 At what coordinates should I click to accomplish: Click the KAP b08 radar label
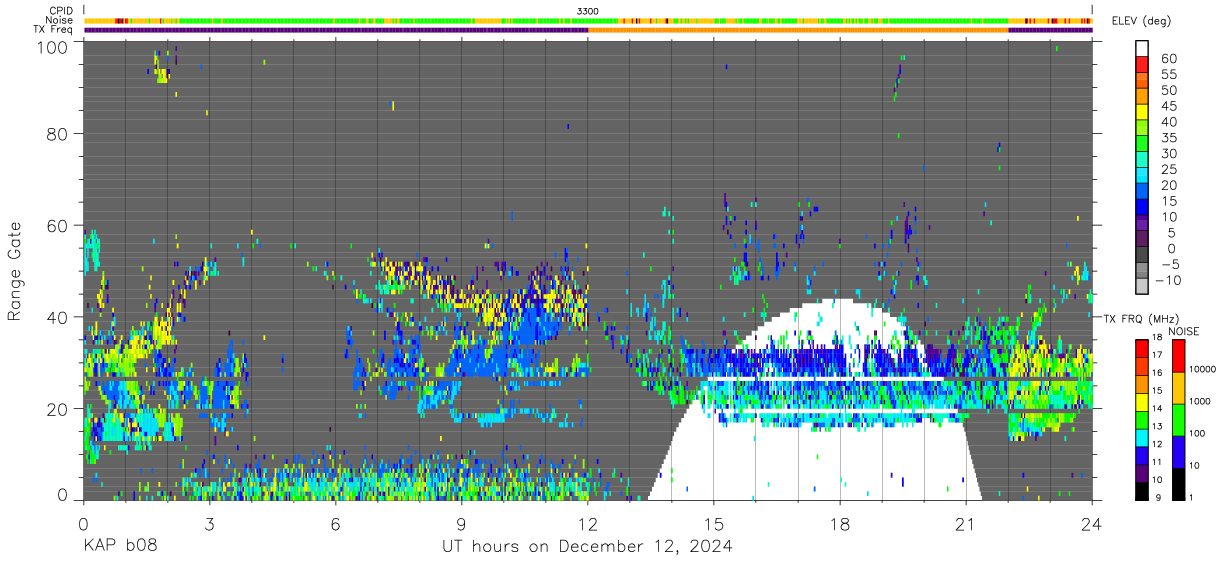pos(119,546)
